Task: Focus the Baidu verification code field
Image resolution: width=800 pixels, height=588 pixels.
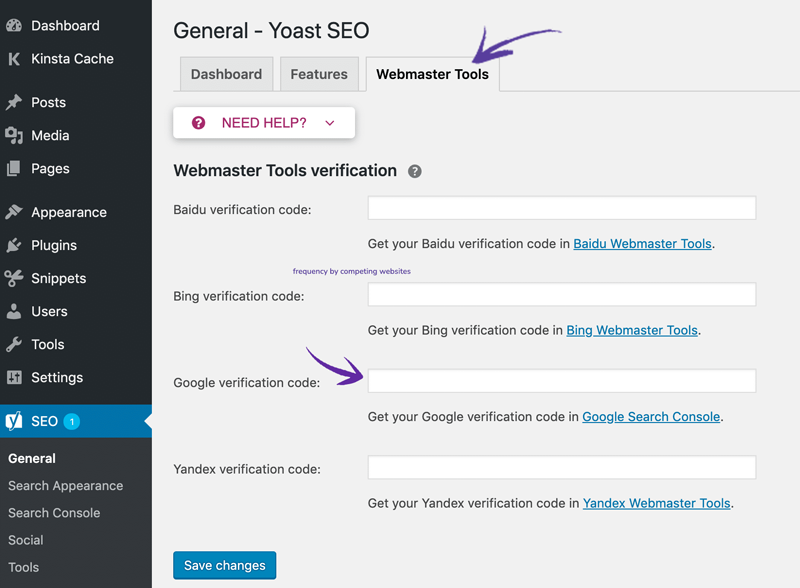Action: [562, 208]
